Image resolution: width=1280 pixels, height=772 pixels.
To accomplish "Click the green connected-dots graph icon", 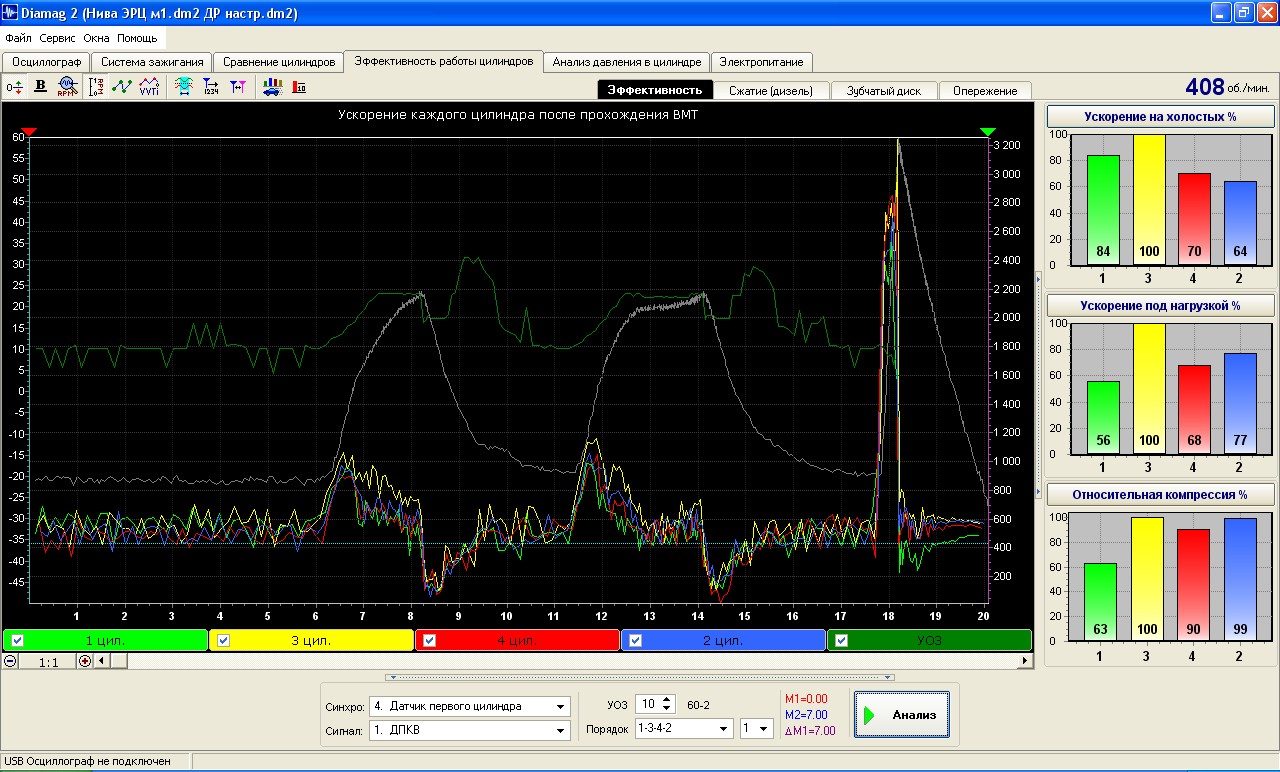I will pyautogui.click(x=122, y=87).
